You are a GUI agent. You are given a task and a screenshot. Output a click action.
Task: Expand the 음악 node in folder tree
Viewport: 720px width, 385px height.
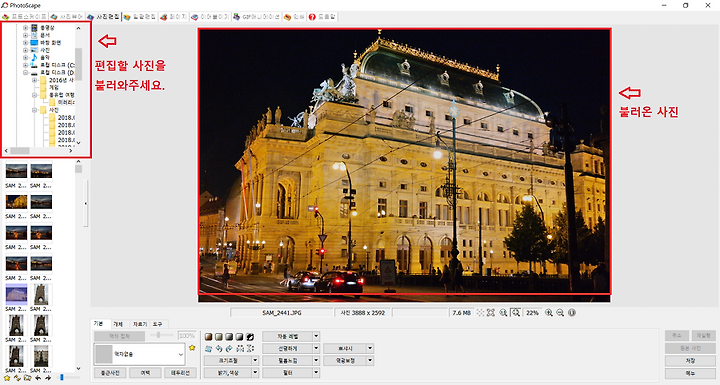tap(26, 57)
